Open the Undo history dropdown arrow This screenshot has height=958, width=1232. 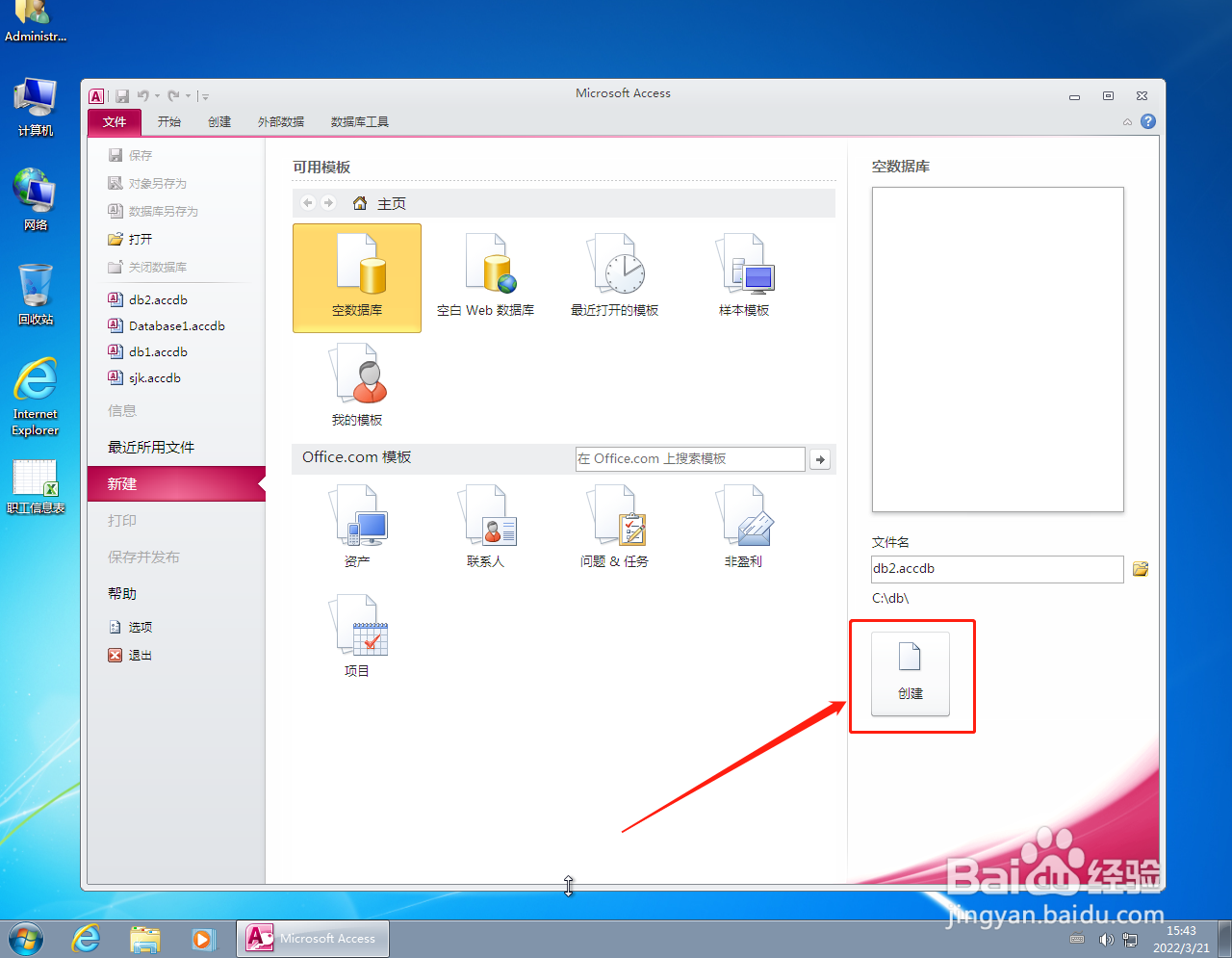point(157,96)
